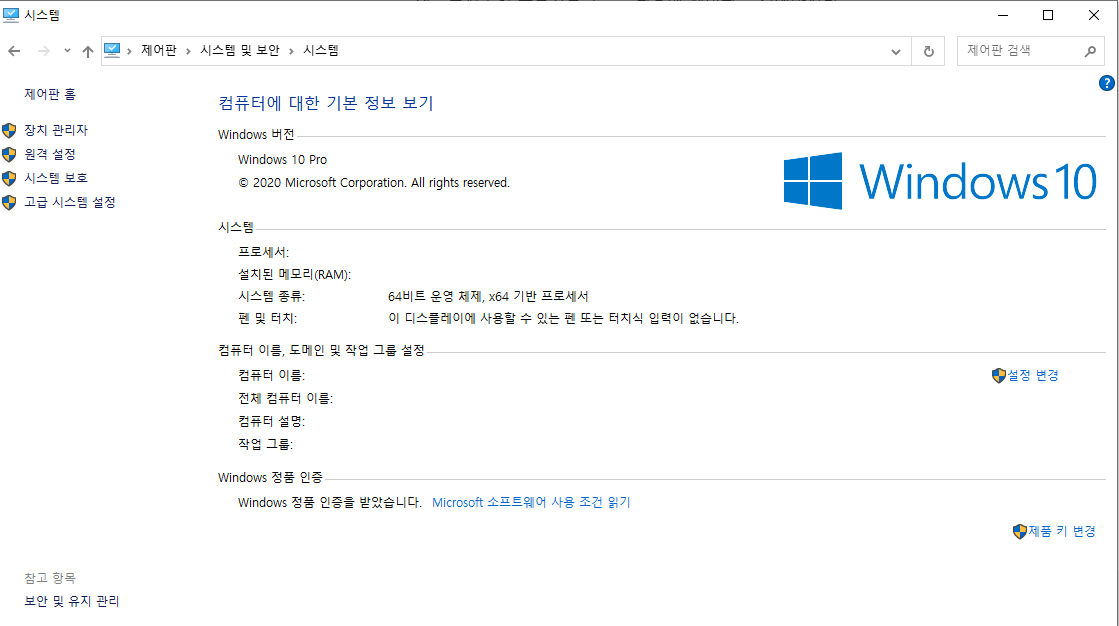
Task: Select 시스템 breadcrumb in address bar
Action: pos(321,51)
